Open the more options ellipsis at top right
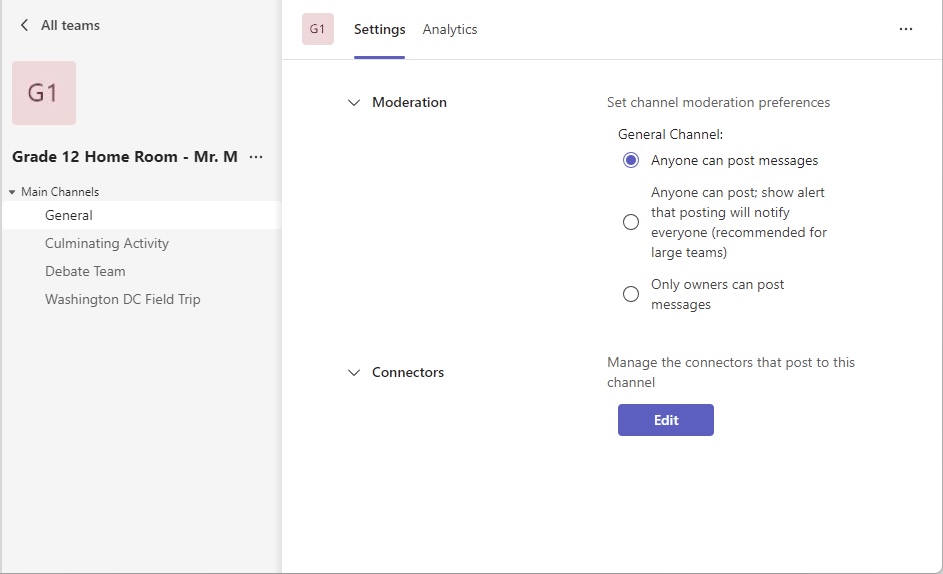 click(906, 29)
